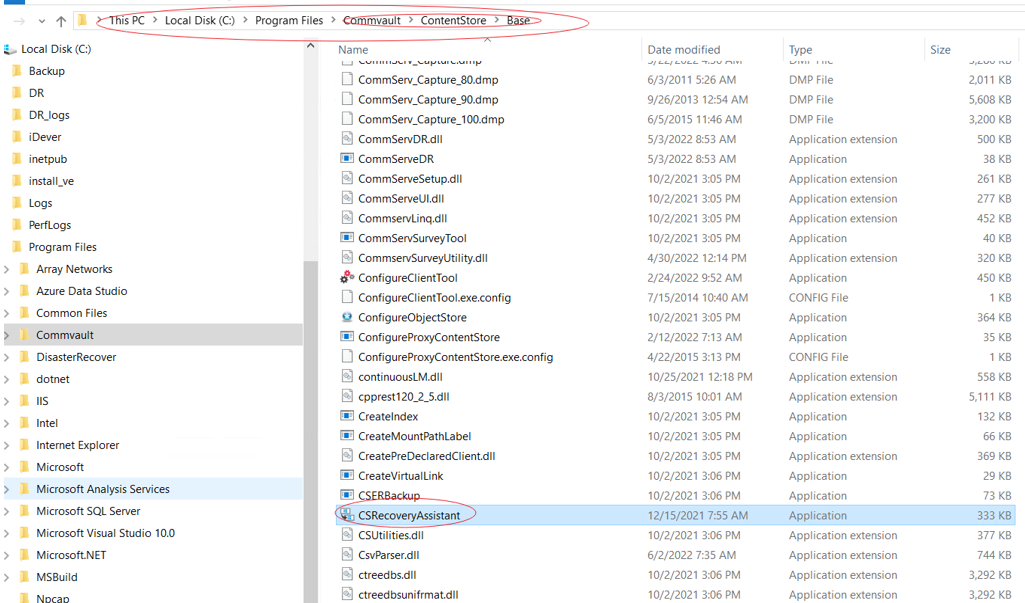The height and width of the screenshot is (603, 1025).
Task: Click the CommServeDR application icon
Action: pyautogui.click(x=347, y=159)
